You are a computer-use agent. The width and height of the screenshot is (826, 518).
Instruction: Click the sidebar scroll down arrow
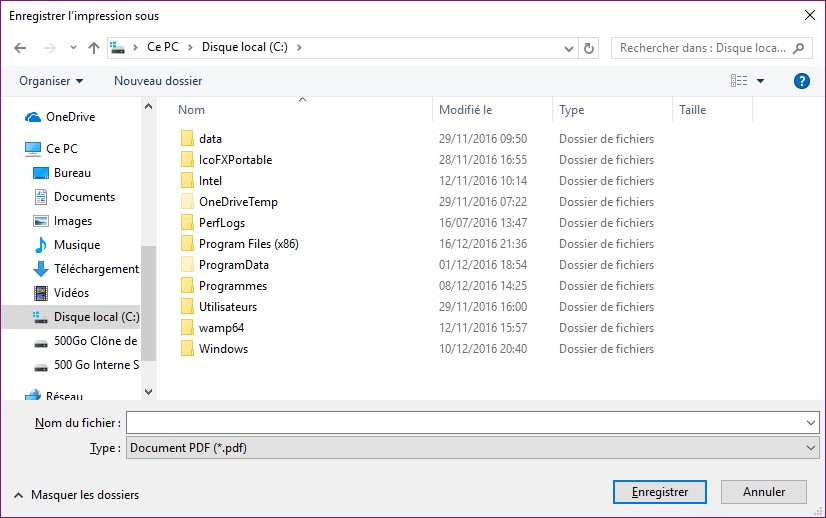pos(149,392)
